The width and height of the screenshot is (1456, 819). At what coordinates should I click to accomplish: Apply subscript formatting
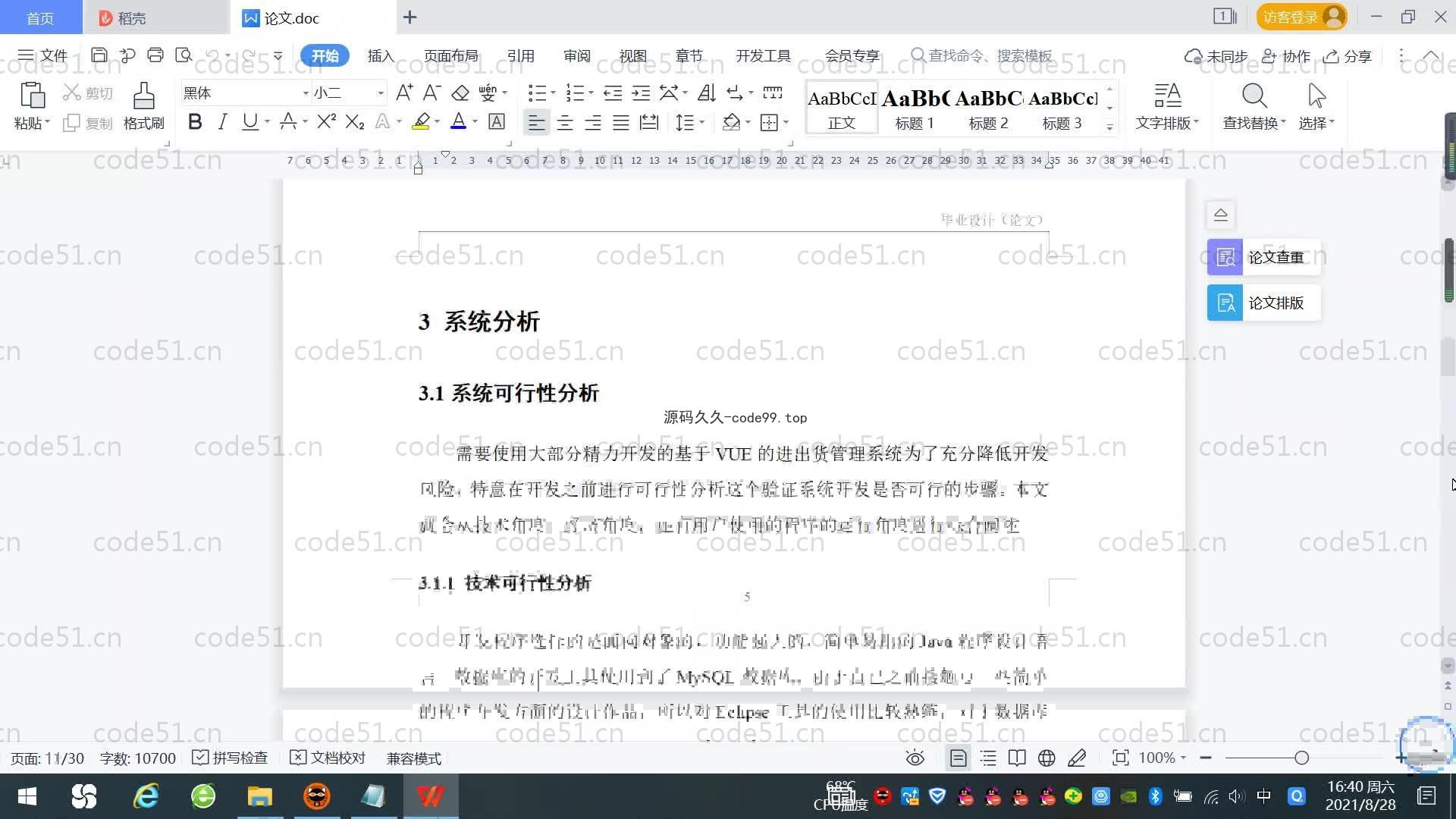tap(354, 121)
